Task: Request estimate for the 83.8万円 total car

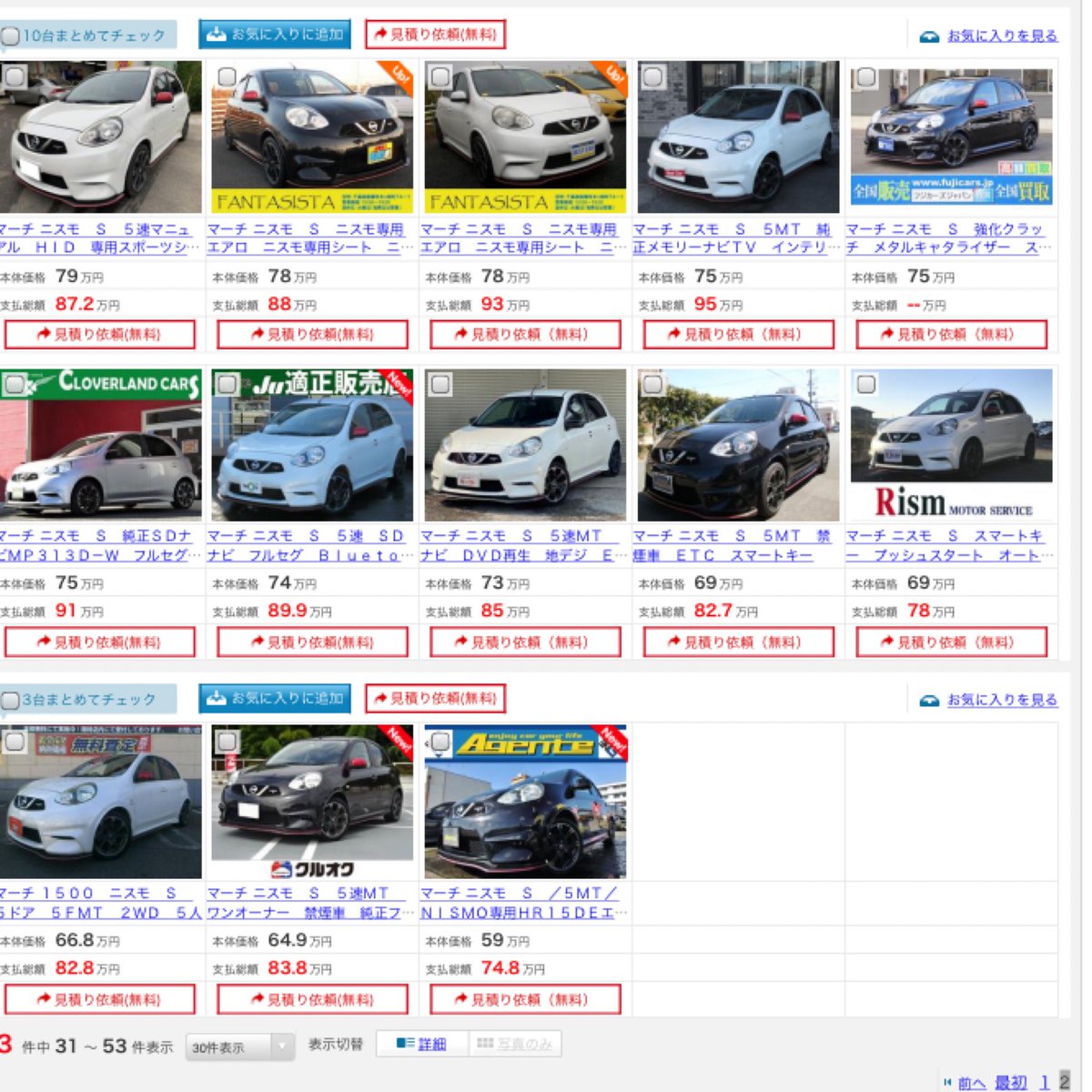Action: coord(312,999)
